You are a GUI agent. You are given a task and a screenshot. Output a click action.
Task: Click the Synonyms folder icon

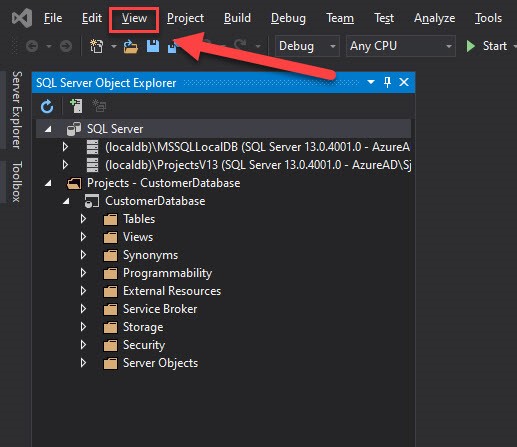click(110, 255)
